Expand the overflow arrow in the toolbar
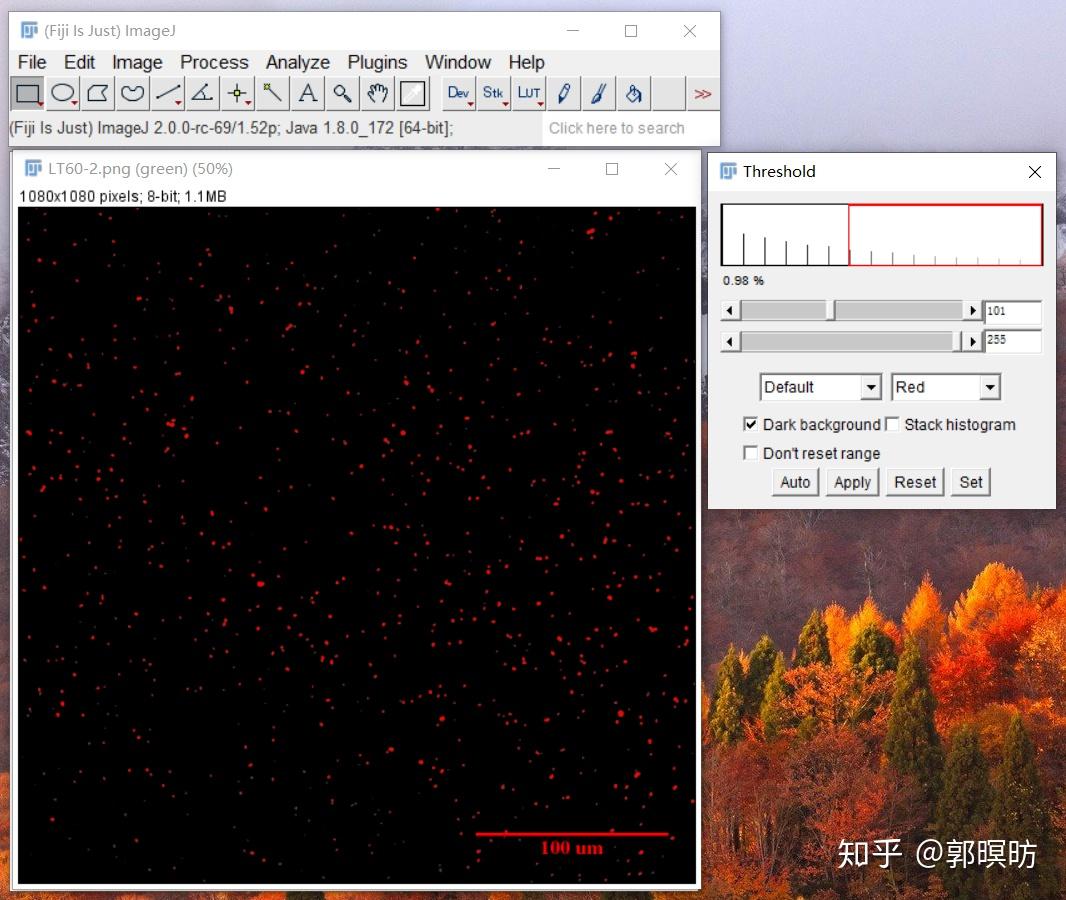 pos(704,93)
